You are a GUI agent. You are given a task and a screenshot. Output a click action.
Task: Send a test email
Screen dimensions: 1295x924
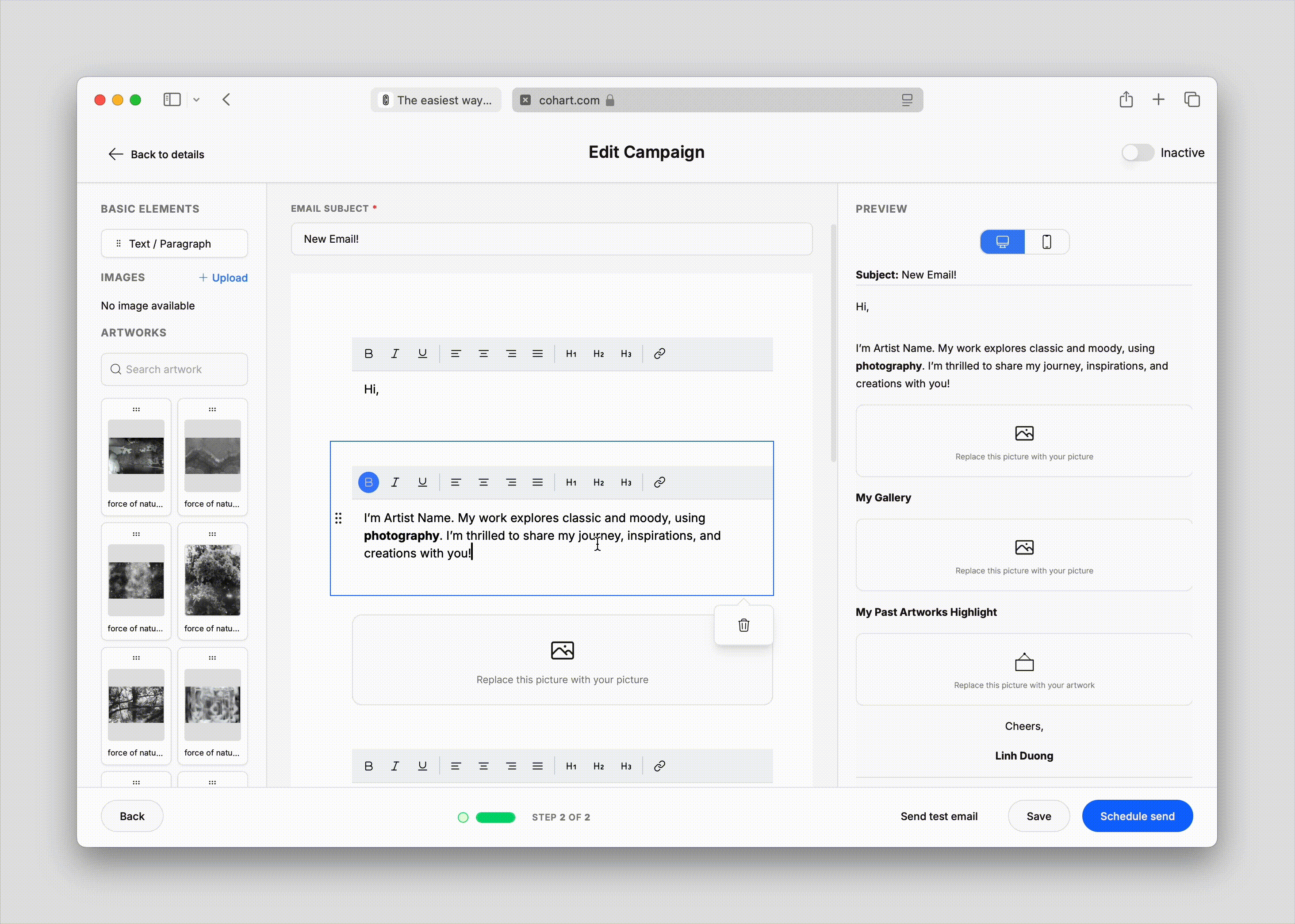click(939, 817)
